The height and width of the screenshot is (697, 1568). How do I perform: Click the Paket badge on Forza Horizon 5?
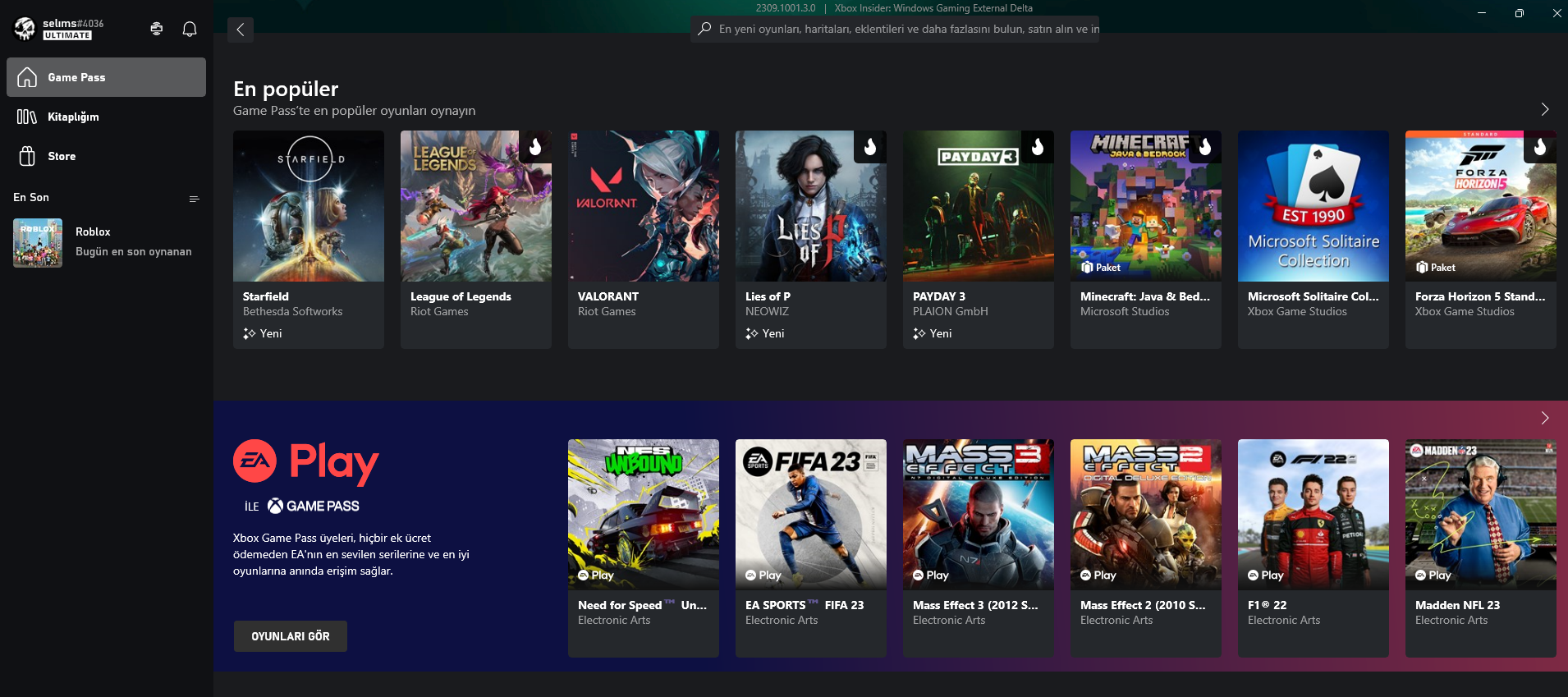1436,268
